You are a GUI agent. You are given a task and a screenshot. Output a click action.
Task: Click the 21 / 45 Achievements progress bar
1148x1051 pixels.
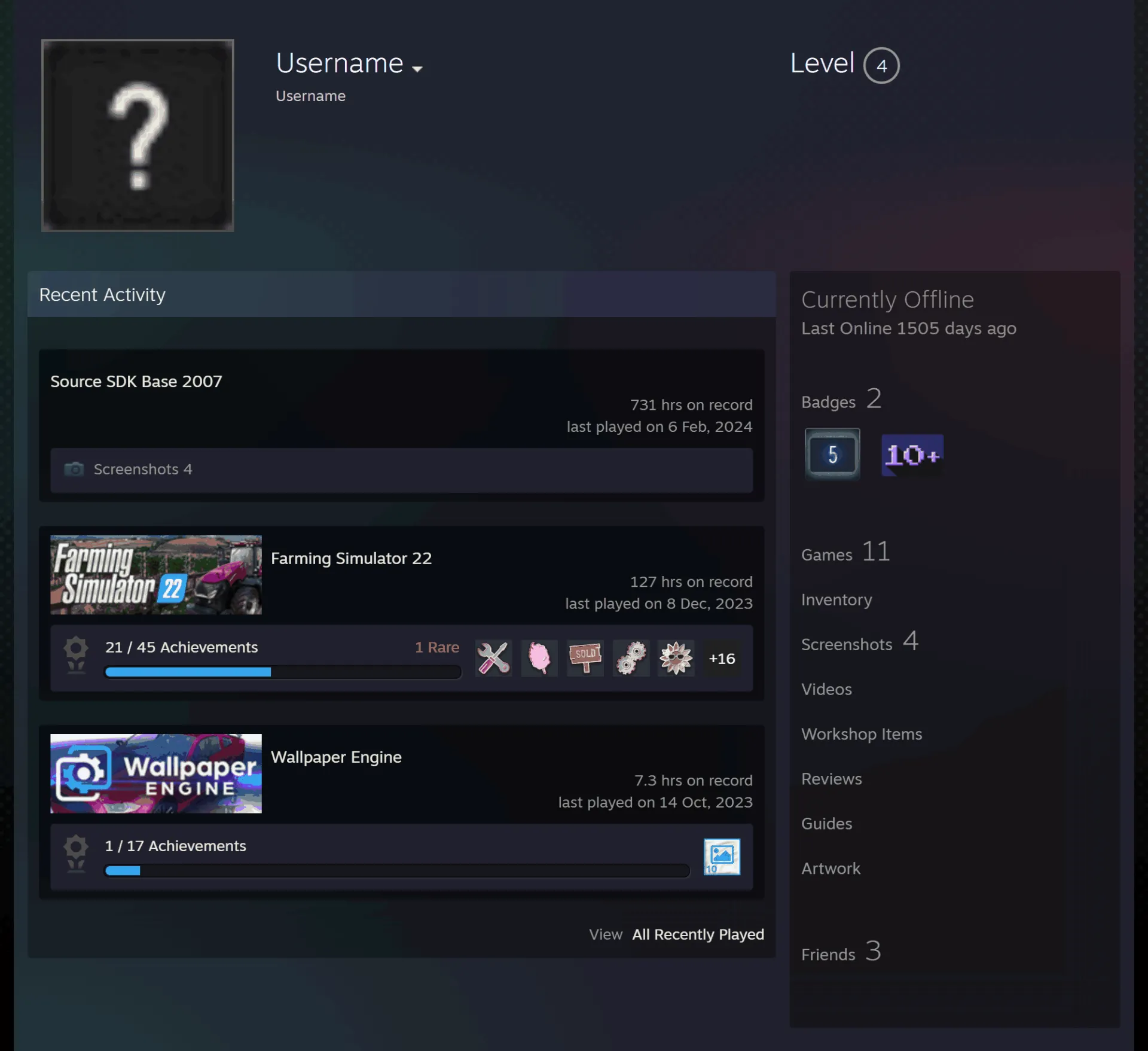point(283,672)
